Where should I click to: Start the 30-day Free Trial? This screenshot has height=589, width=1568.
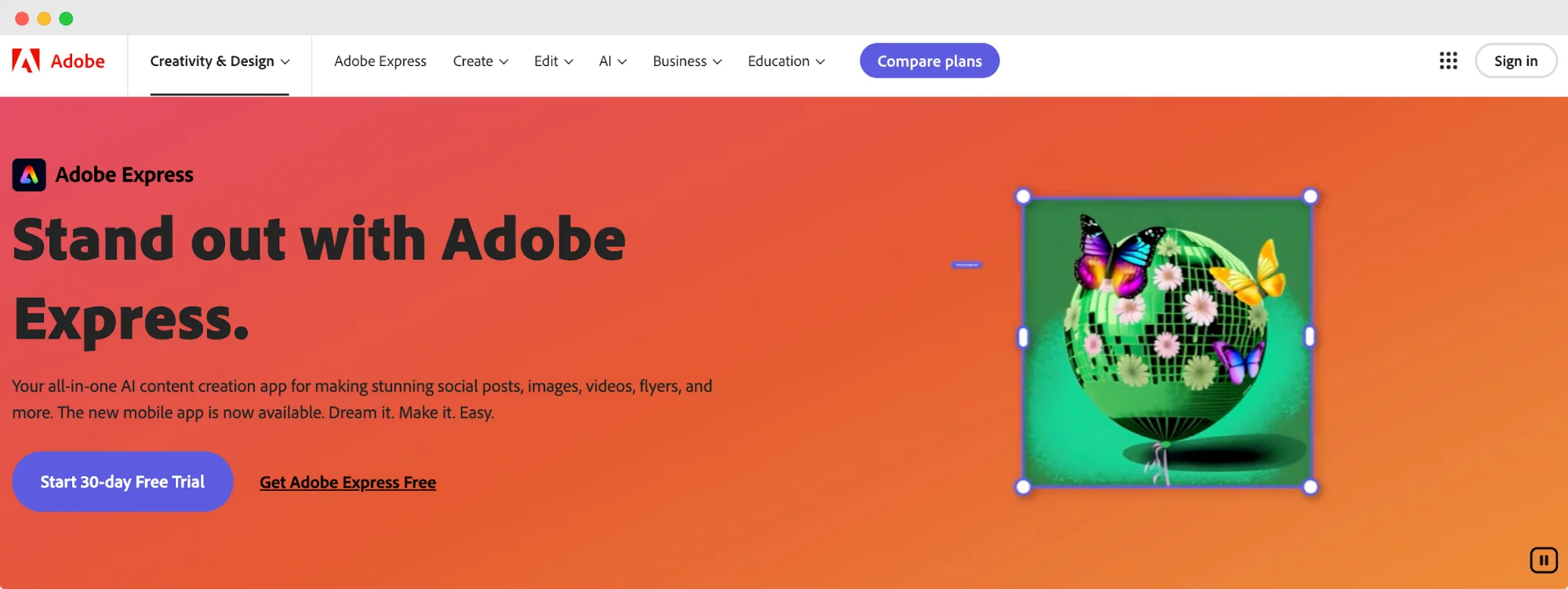click(122, 482)
